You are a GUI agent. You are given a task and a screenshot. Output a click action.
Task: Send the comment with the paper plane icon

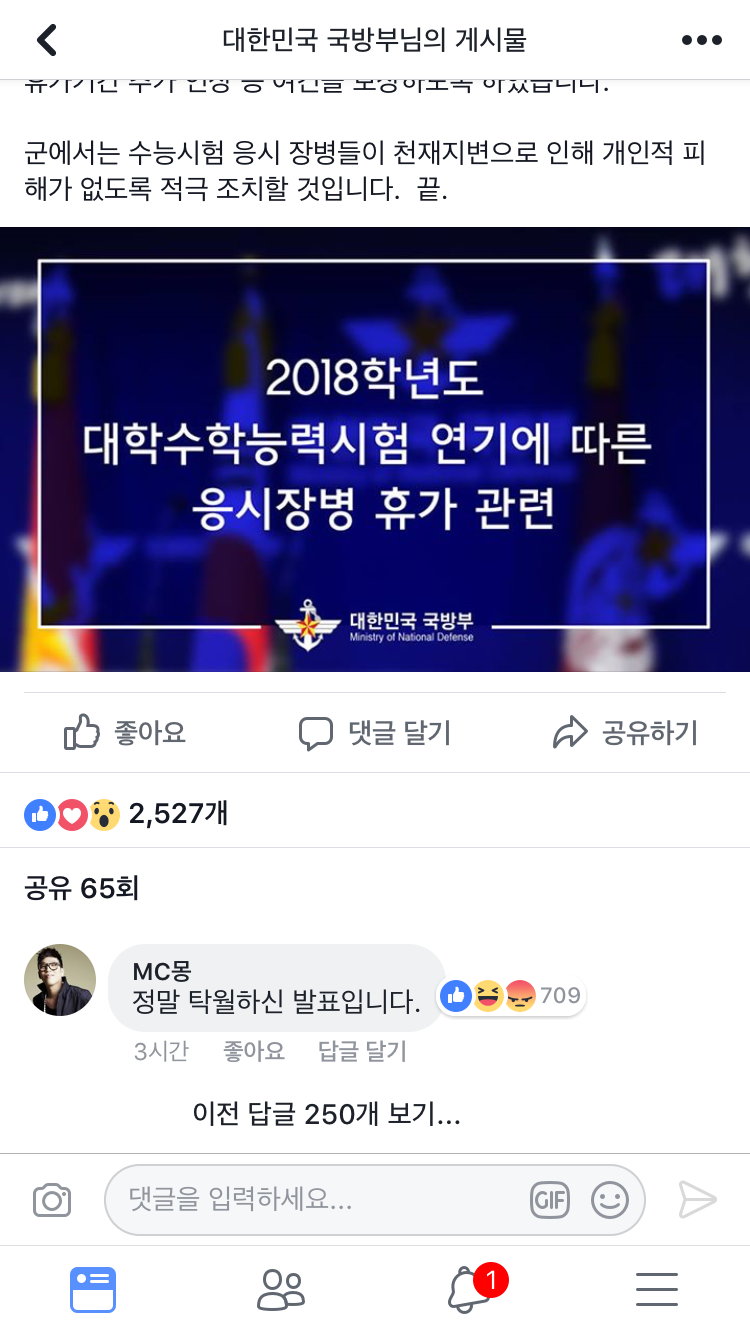click(x=697, y=1200)
